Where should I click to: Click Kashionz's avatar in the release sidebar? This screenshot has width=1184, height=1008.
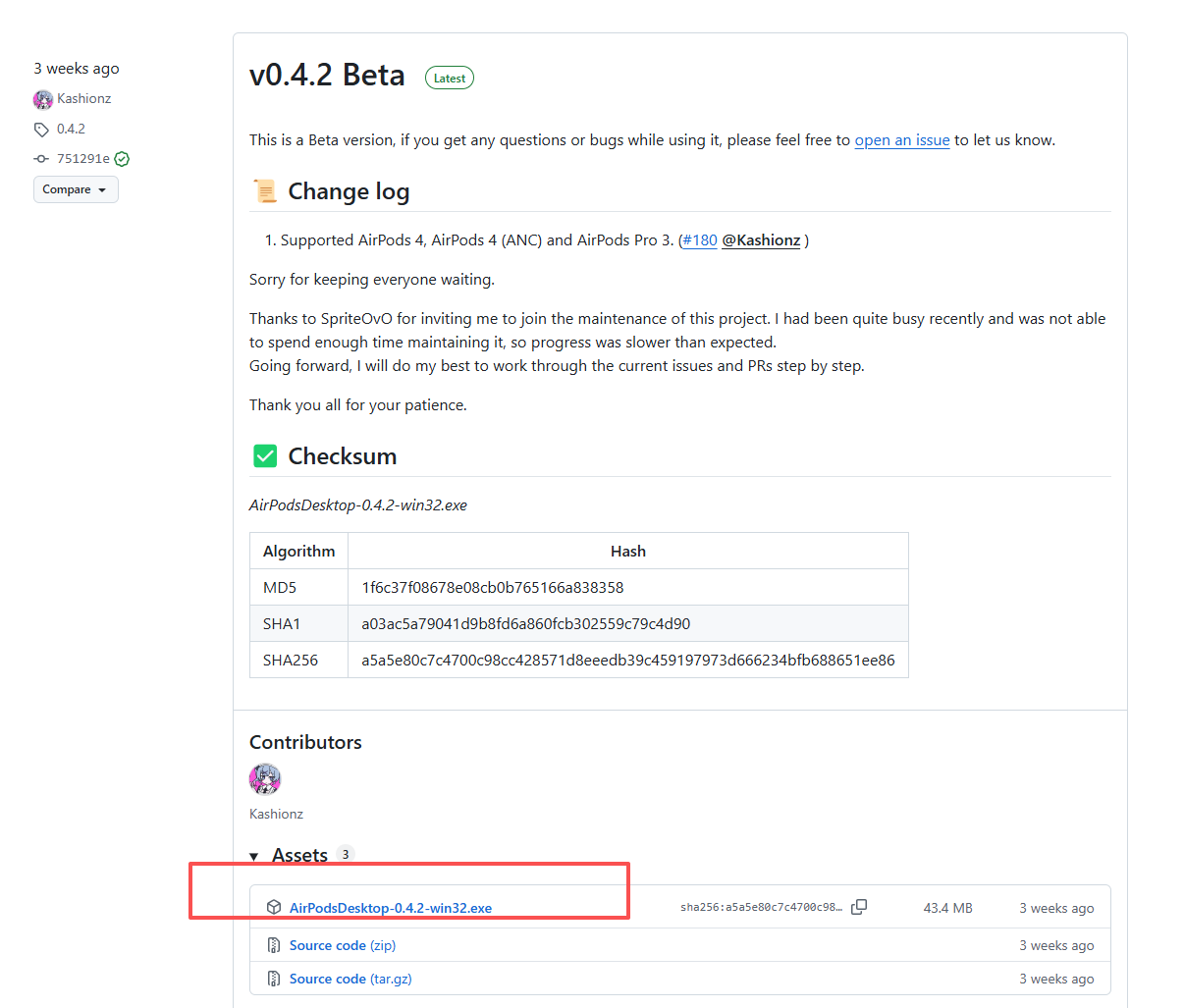(x=43, y=99)
